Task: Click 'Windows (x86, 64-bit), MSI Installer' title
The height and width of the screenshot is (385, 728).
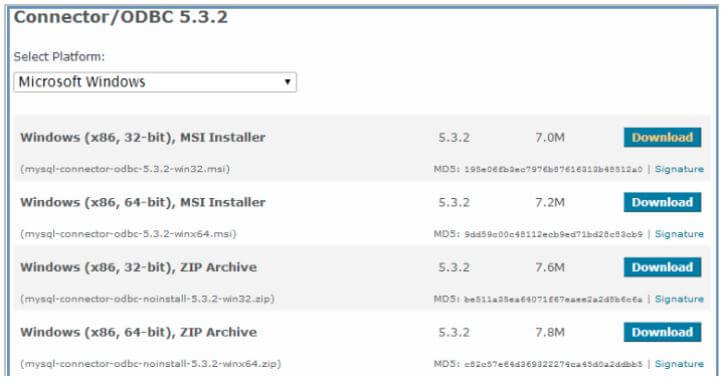Action: 143,202
